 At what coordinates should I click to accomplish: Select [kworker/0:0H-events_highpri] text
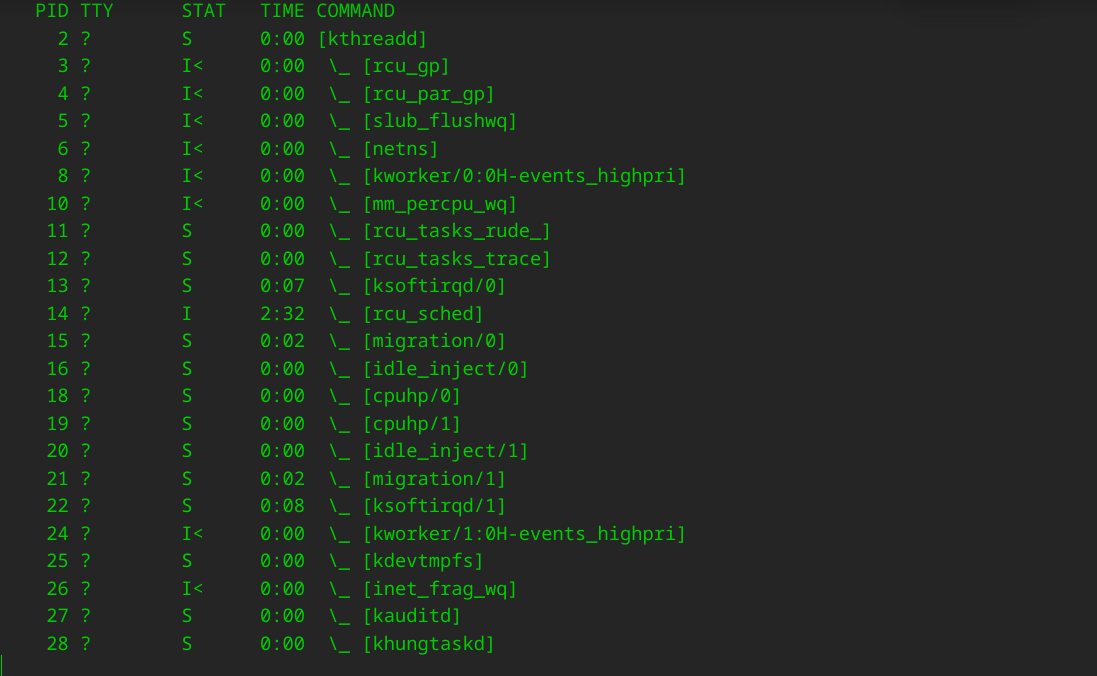pos(524,176)
